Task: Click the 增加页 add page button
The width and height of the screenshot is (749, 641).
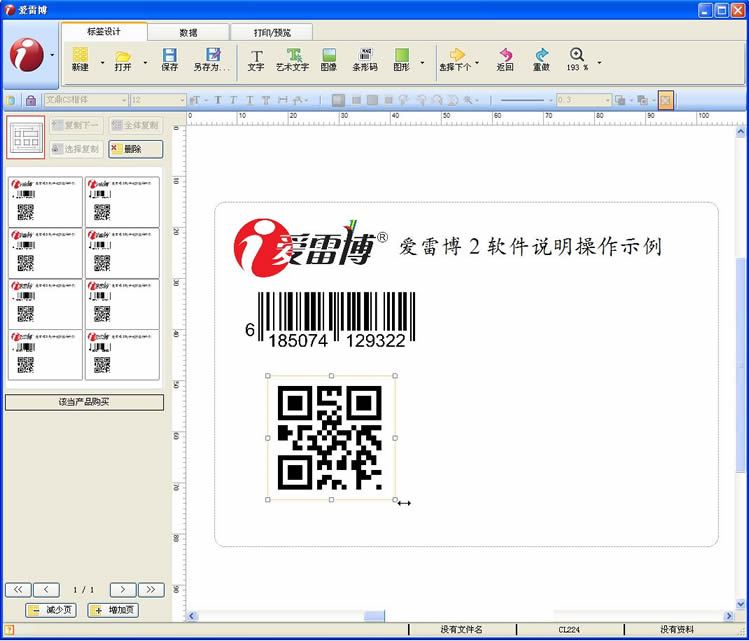Action: pyautogui.click(x=113, y=610)
